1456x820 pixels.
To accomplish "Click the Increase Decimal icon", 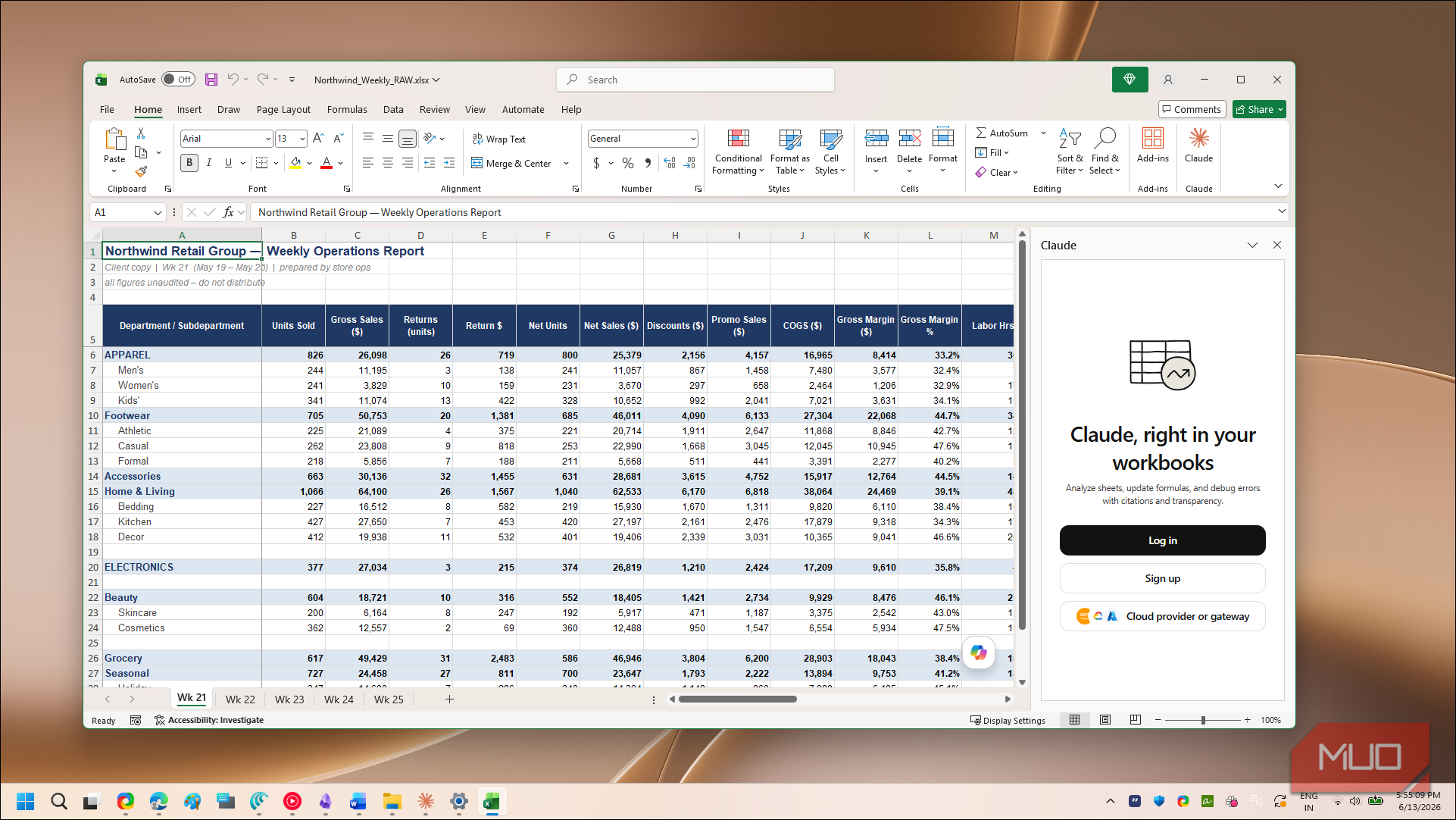I will (x=670, y=163).
